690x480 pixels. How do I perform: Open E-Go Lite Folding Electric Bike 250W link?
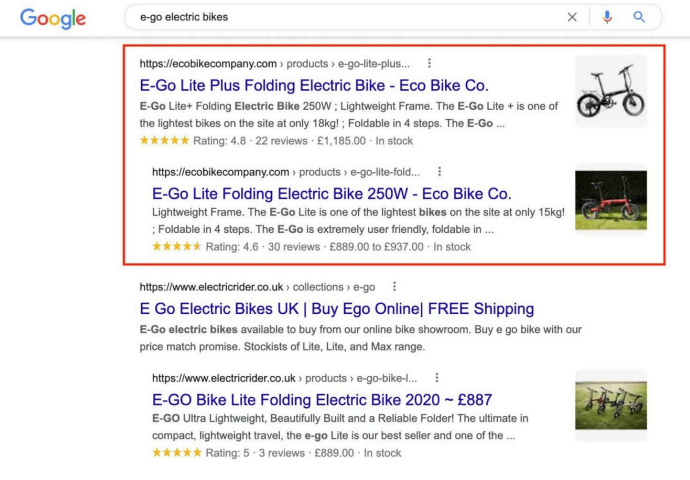tap(331, 193)
